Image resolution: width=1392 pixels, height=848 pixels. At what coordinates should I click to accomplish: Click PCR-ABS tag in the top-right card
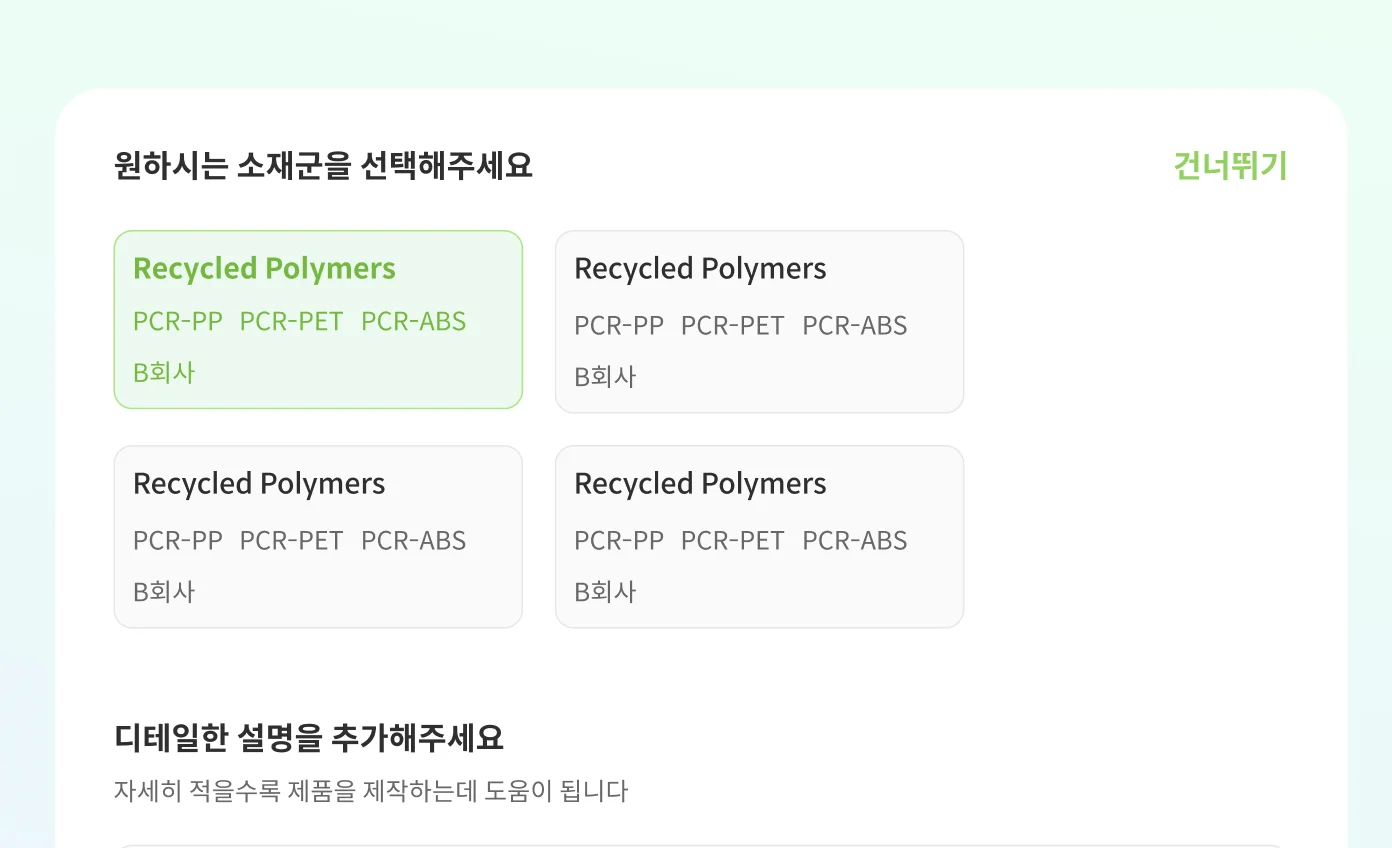[x=855, y=325]
